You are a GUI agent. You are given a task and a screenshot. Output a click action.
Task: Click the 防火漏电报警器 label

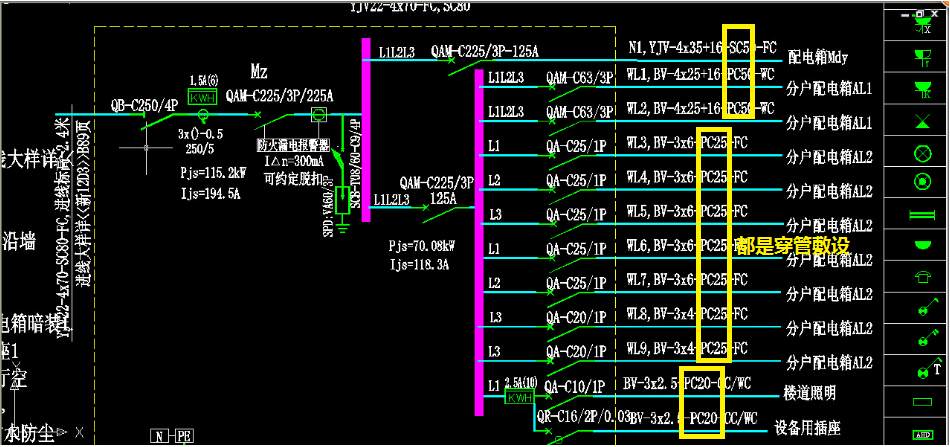tap(293, 145)
